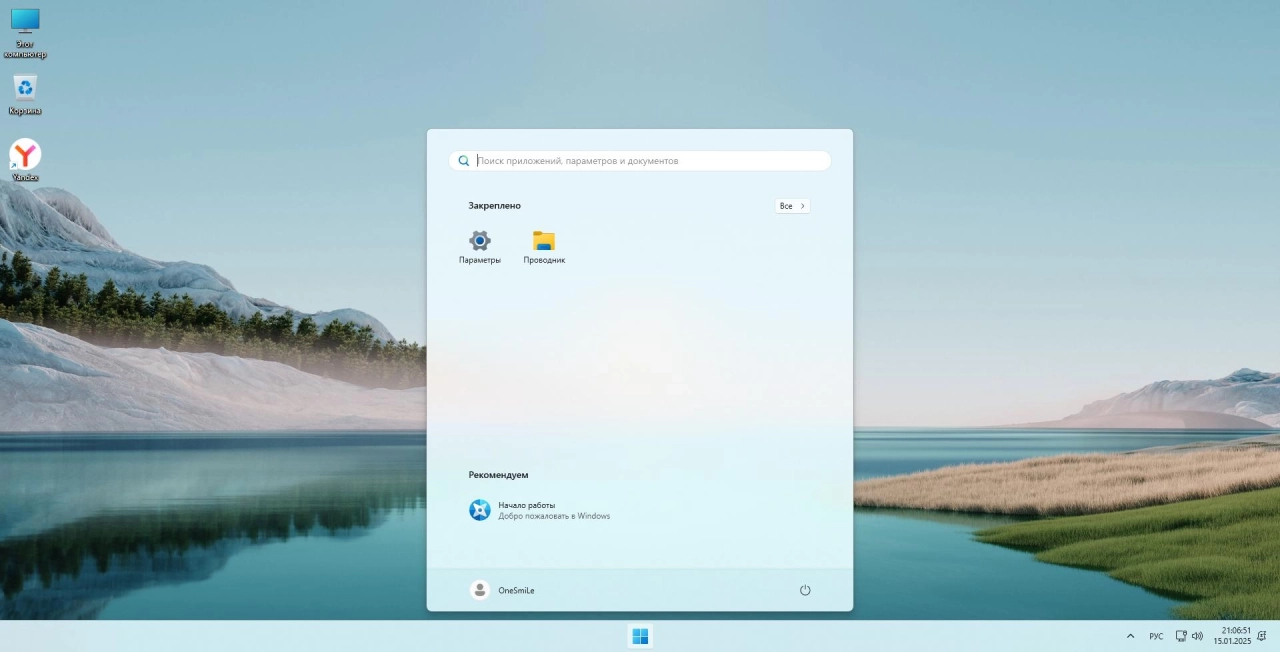Click the search magnifier icon
The width and height of the screenshot is (1280, 652).
(x=464, y=161)
